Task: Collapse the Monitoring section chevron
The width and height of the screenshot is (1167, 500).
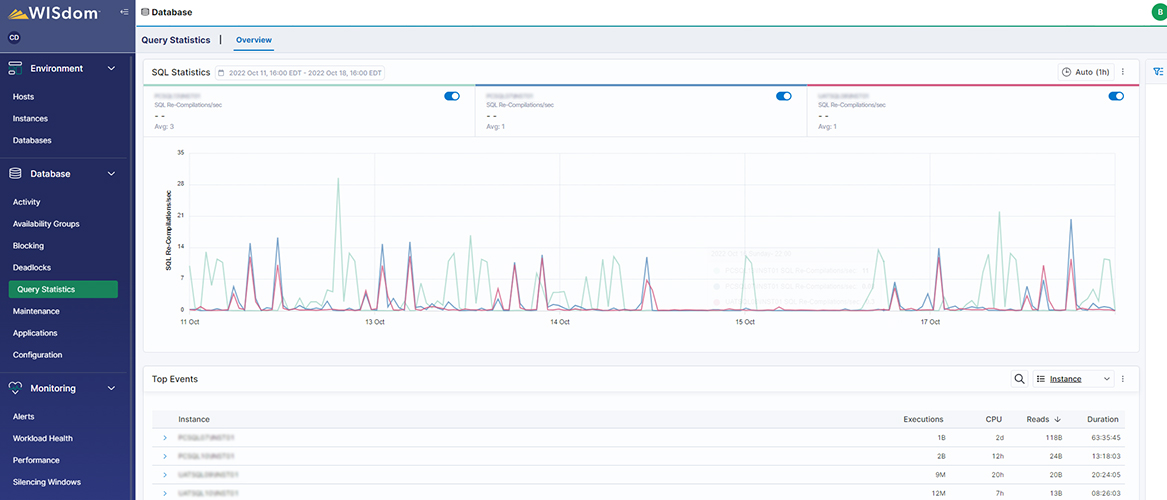Action: 112,388
